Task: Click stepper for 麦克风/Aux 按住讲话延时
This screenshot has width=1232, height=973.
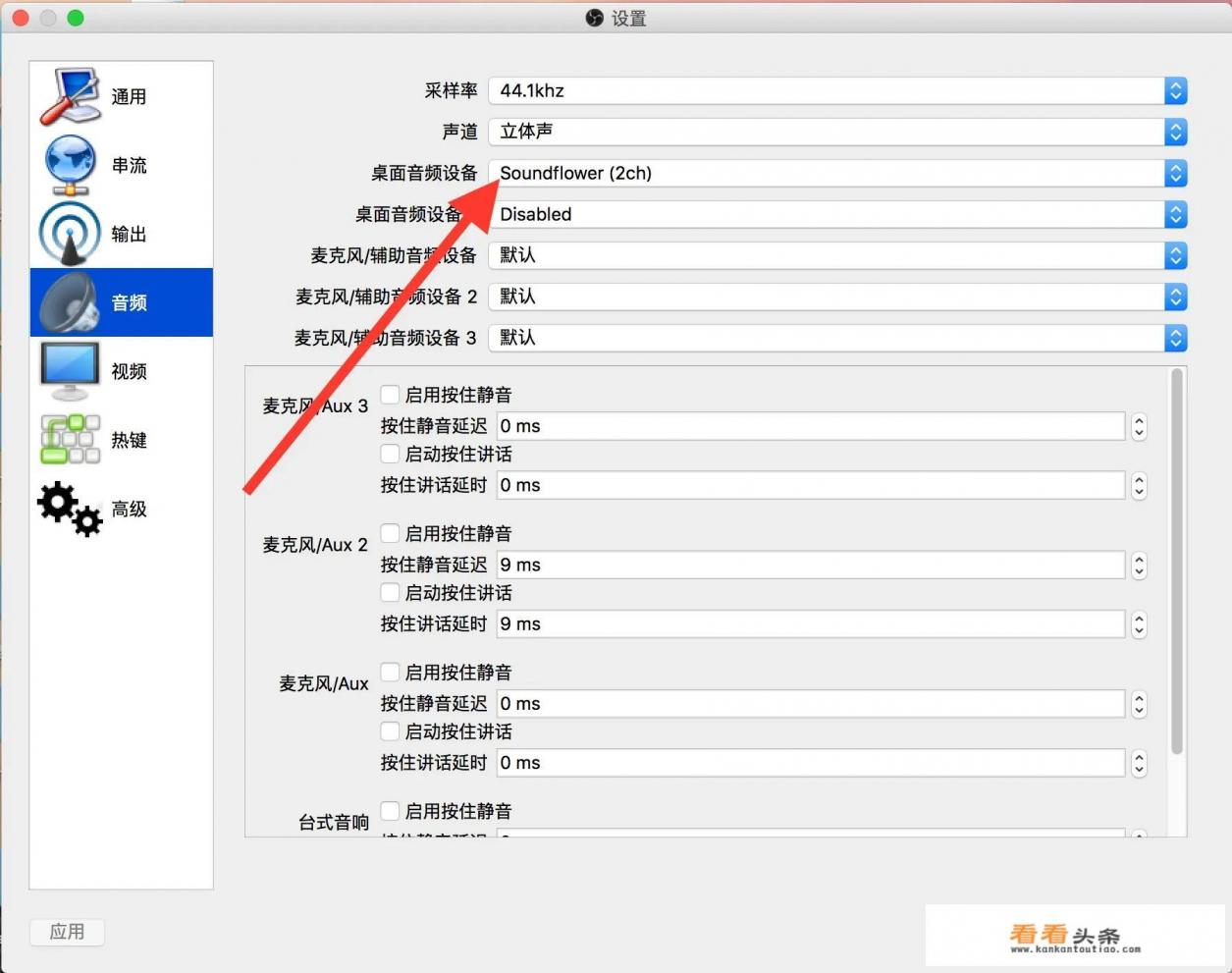Action: 1139,763
